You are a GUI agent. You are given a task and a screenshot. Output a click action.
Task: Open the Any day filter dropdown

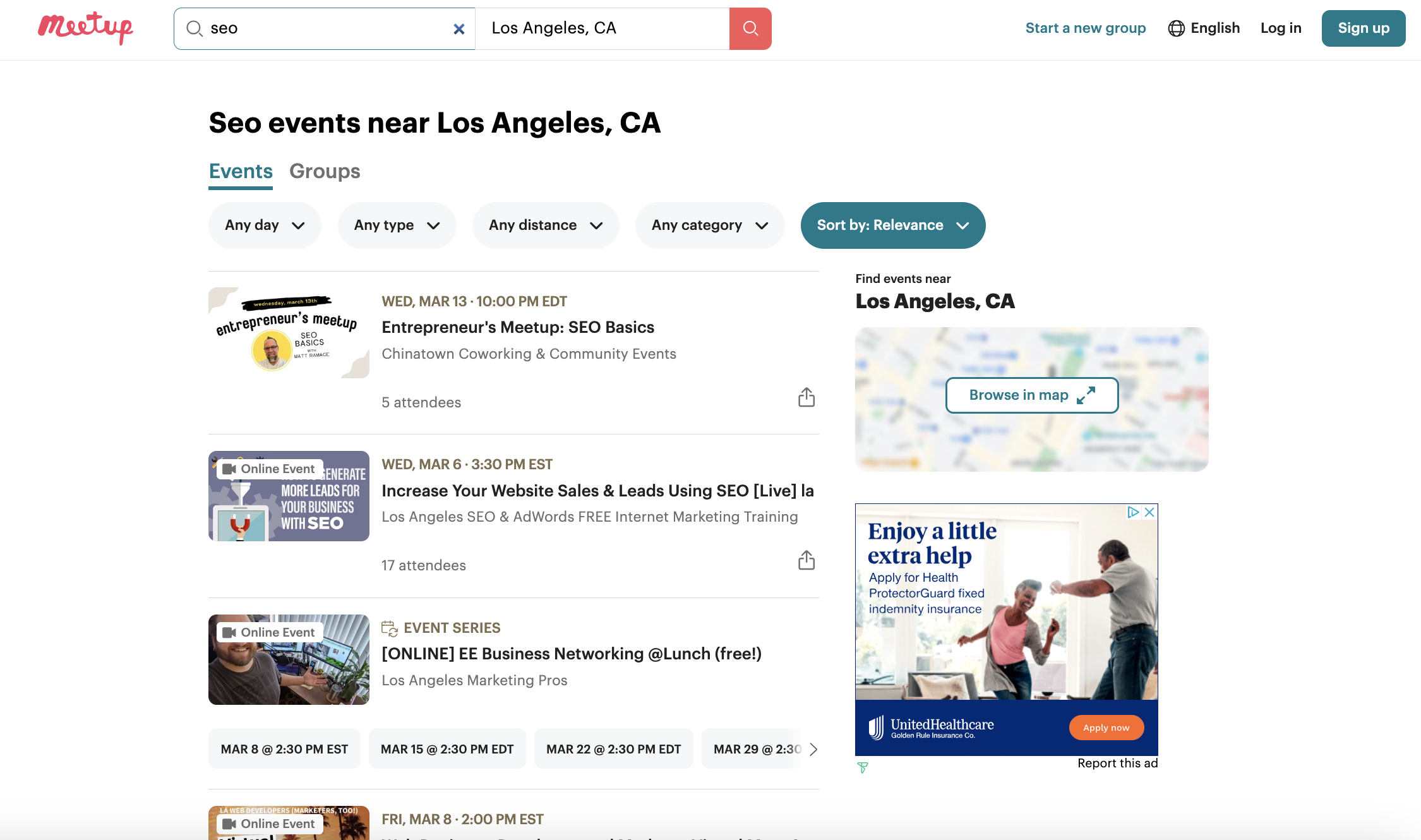pos(265,225)
